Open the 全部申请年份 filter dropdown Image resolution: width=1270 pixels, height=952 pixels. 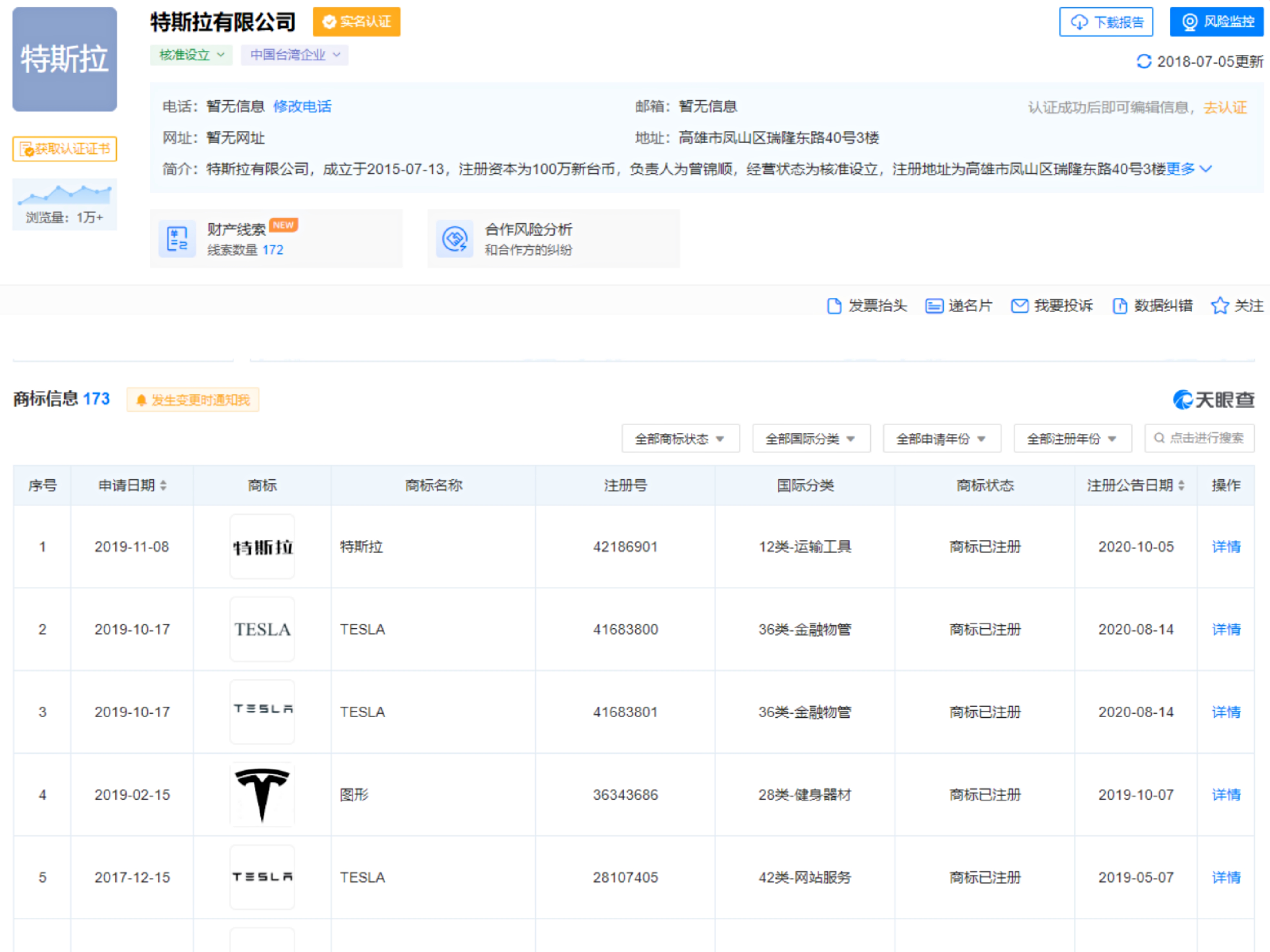pos(942,439)
